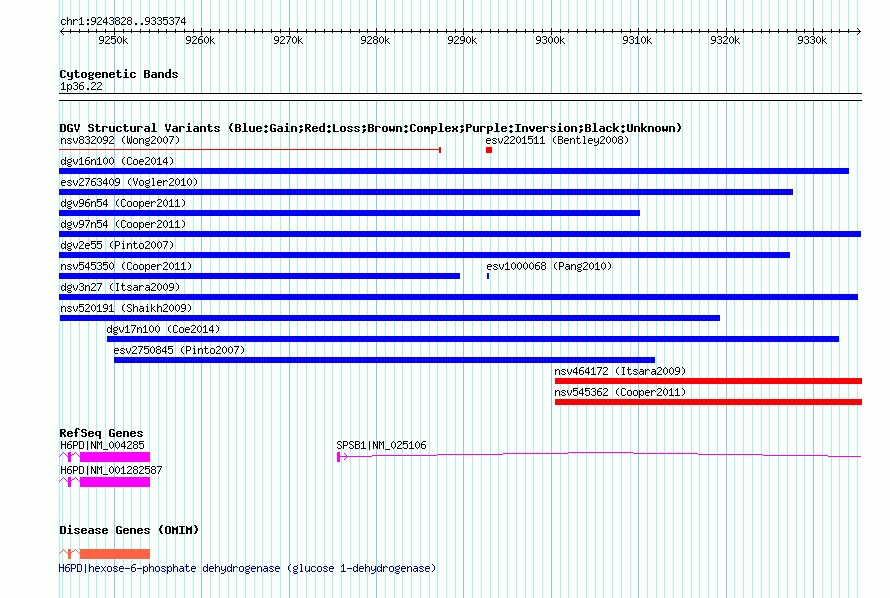Image resolution: width=890 pixels, height=598 pixels.
Task: Click the Cytogenetic Bands track title
Action: (119, 74)
